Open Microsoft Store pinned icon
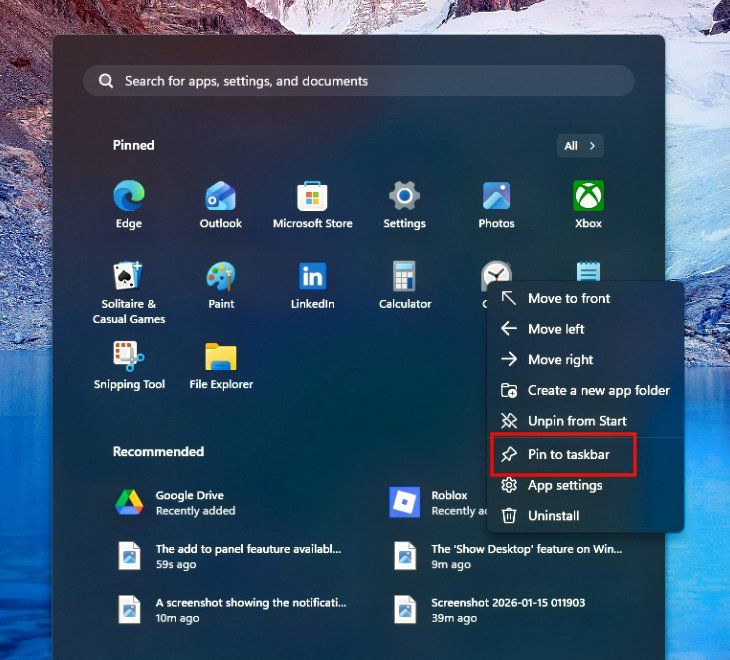 [312, 205]
